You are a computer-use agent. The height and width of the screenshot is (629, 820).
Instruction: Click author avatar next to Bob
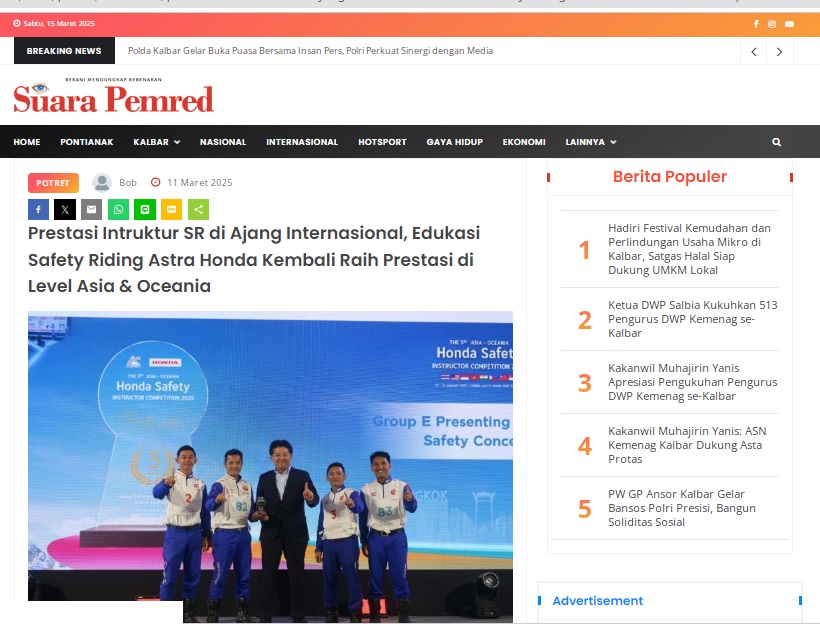[x=102, y=182]
